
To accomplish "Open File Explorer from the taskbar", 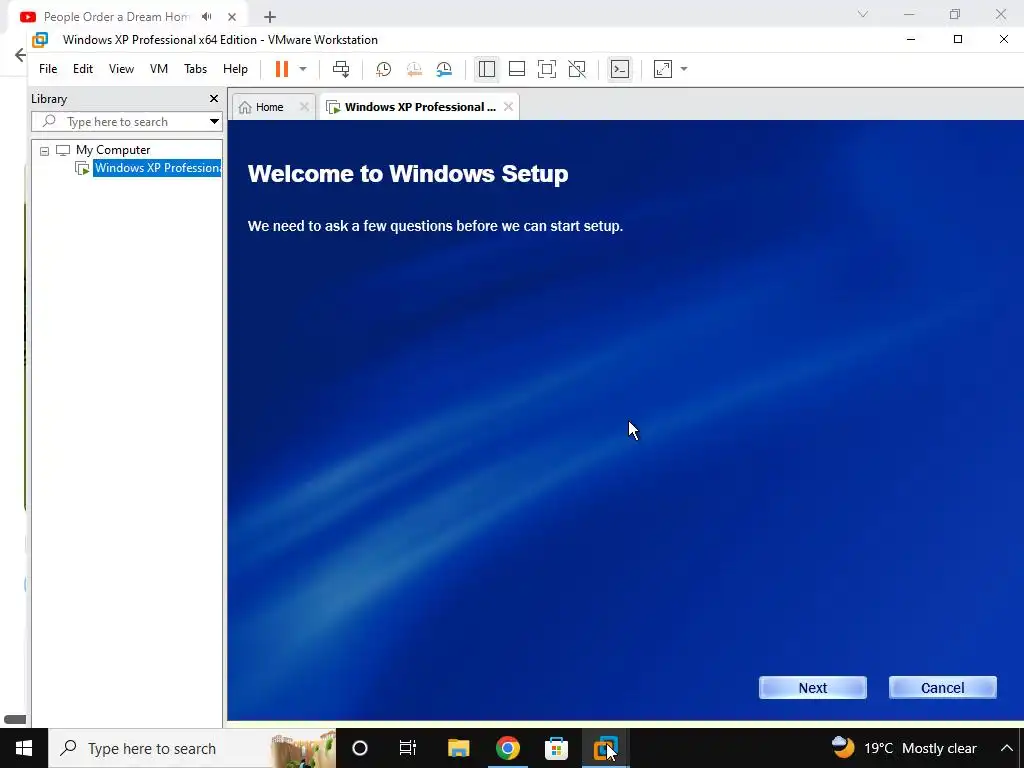I will pyautogui.click(x=458, y=748).
